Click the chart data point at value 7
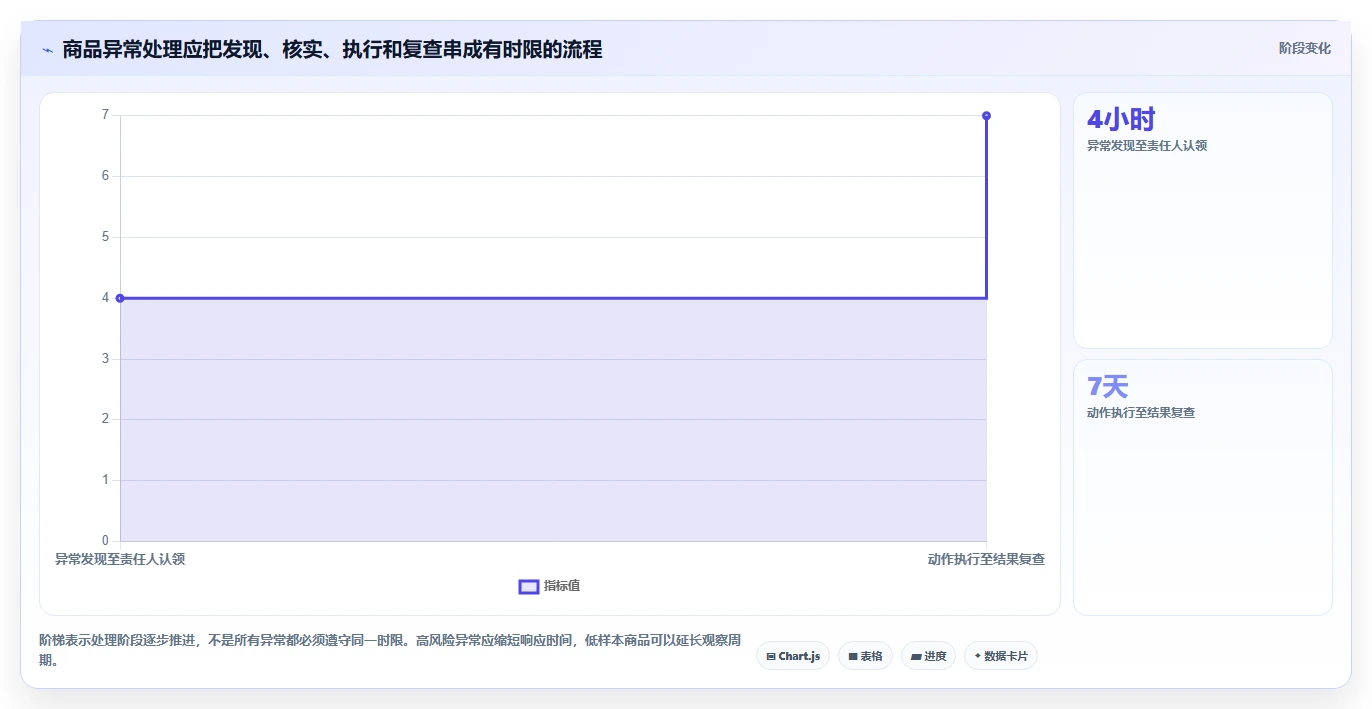This screenshot has height=709, width=1372. pyautogui.click(x=986, y=116)
